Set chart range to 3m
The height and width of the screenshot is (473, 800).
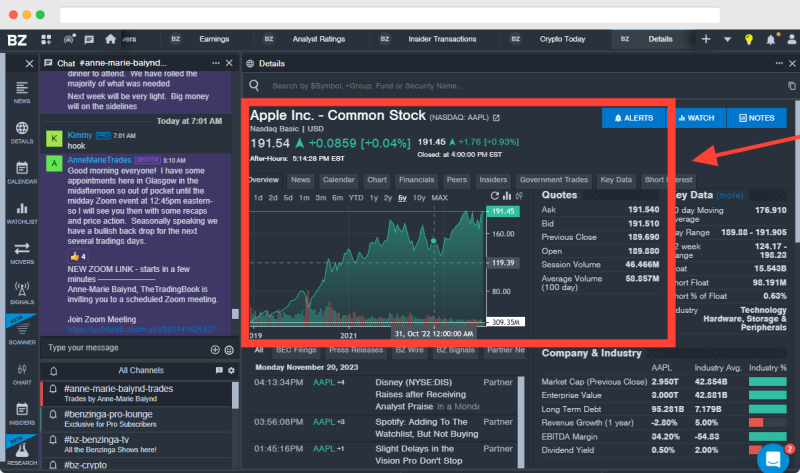click(320, 197)
